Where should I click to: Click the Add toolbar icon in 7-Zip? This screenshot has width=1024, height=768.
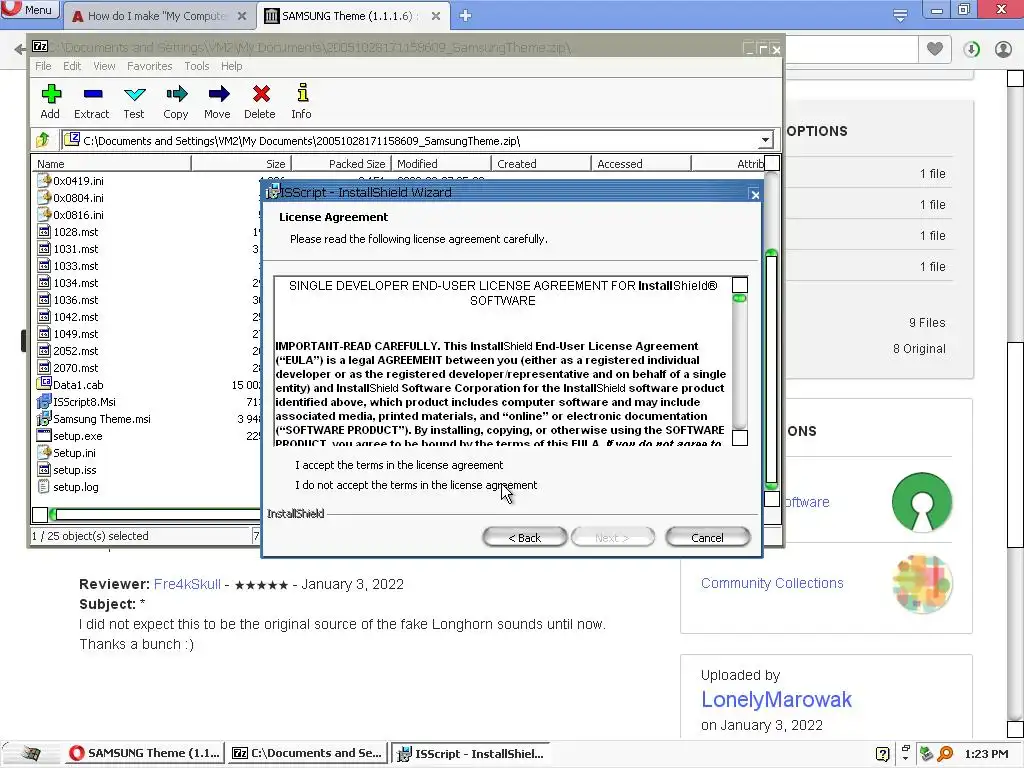point(51,94)
